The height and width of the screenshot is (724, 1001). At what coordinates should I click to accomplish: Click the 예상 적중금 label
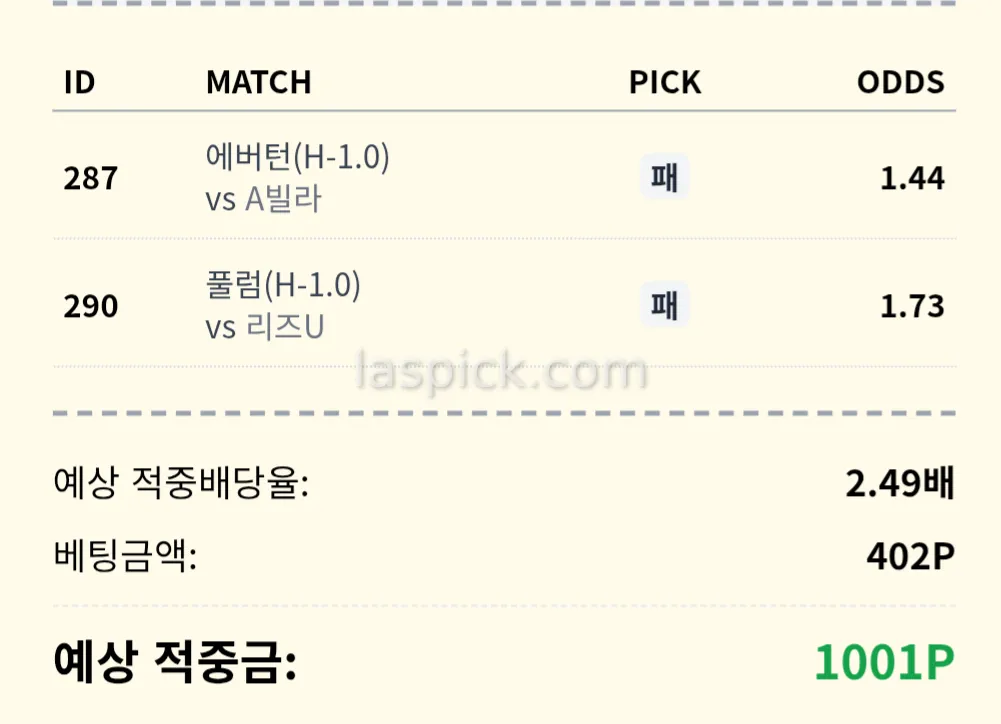[x=174, y=663]
